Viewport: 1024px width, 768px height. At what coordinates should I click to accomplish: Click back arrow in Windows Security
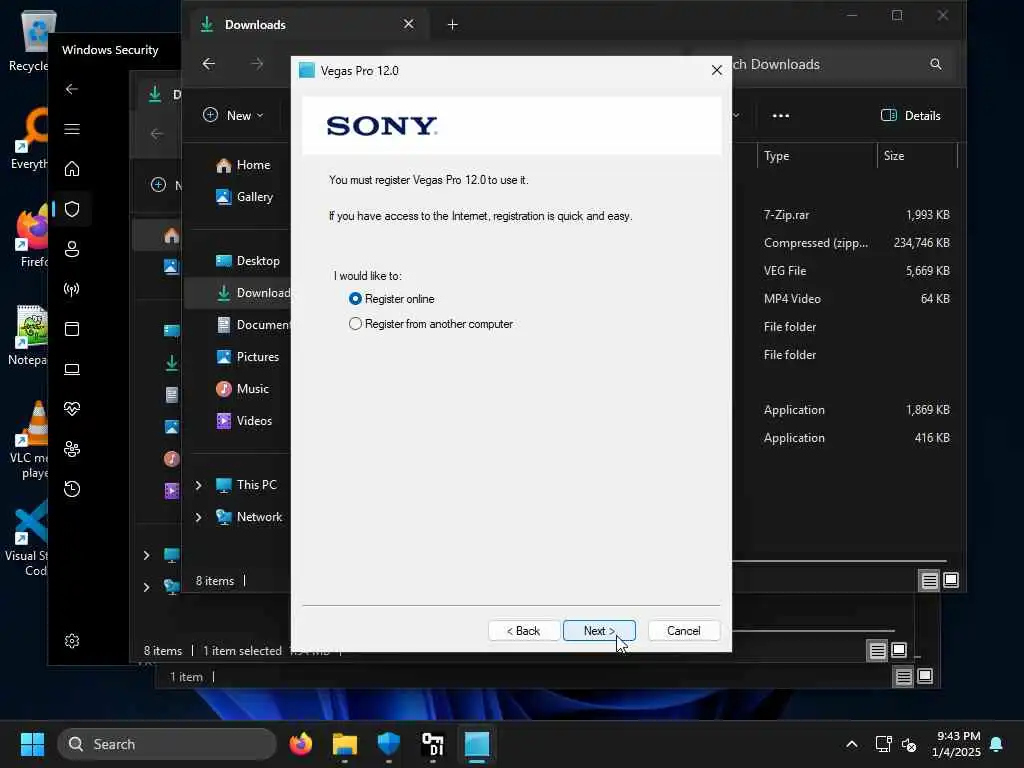tap(72, 89)
